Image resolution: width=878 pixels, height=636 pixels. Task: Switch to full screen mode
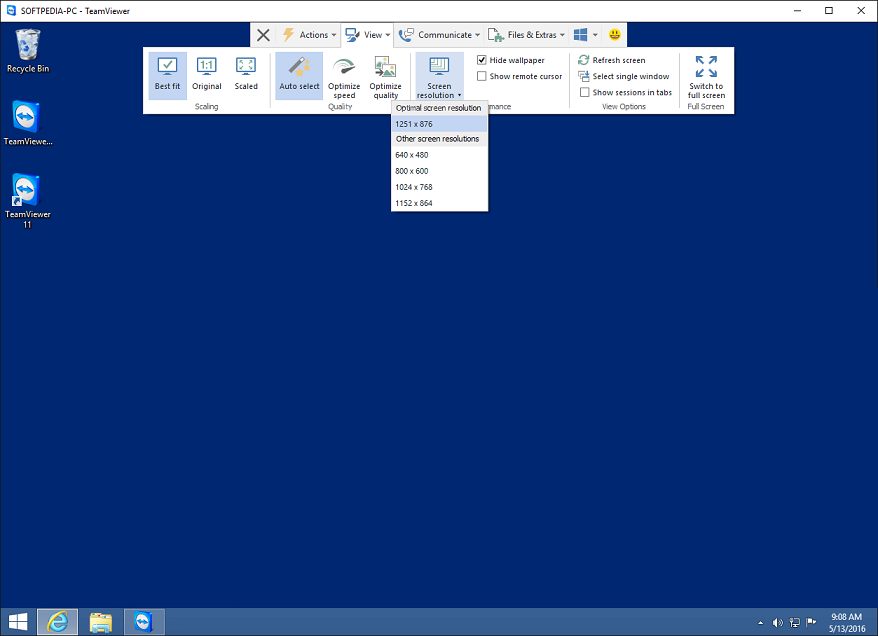[x=706, y=76]
